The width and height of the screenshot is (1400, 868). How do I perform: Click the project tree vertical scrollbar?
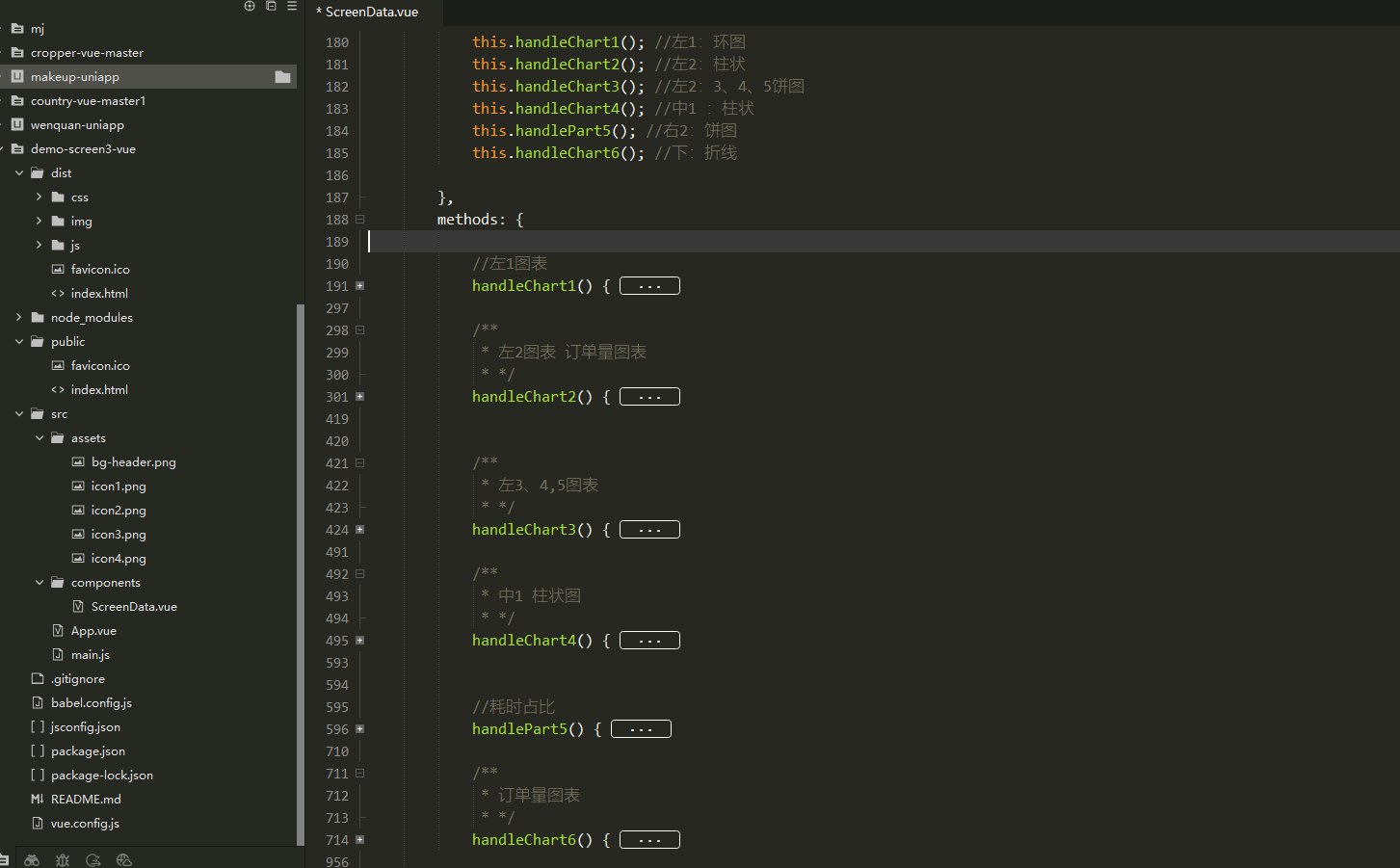(301, 574)
